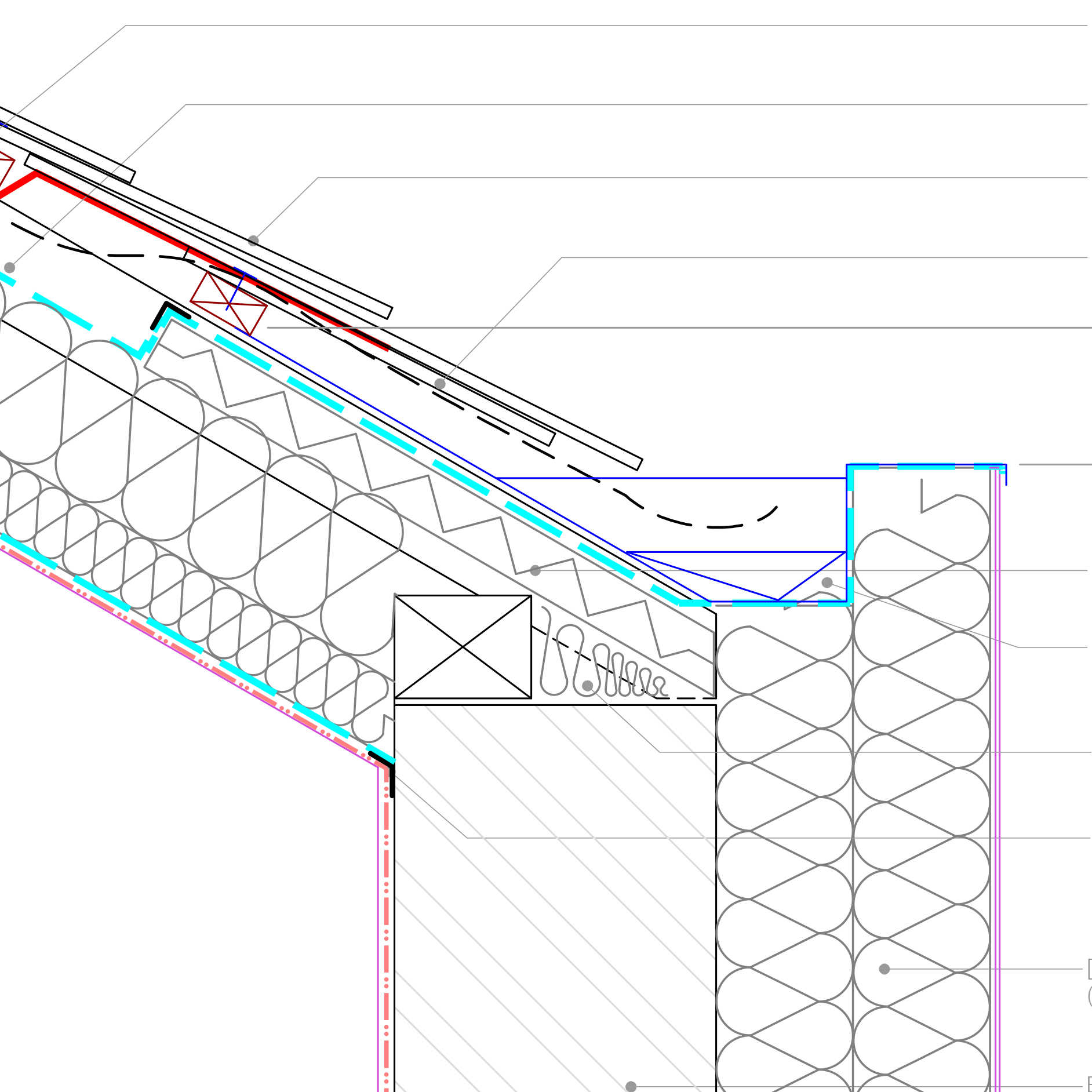The height and width of the screenshot is (1092, 1092).
Task: Click the small blue drip edge at the parapet corner
Action: coord(1006,475)
